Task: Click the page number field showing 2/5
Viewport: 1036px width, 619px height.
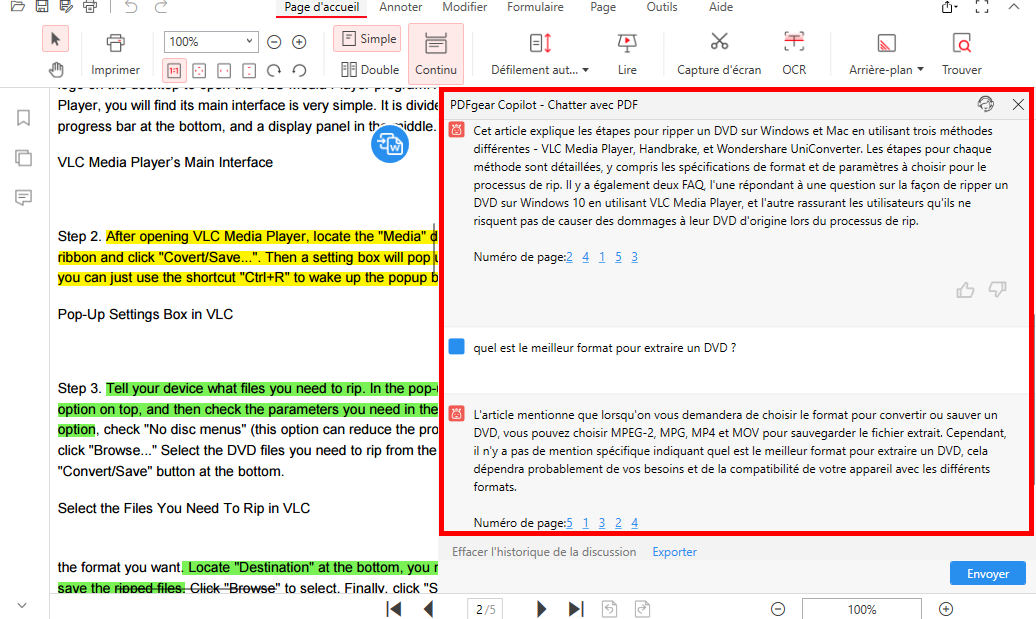Action: point(485,608)
